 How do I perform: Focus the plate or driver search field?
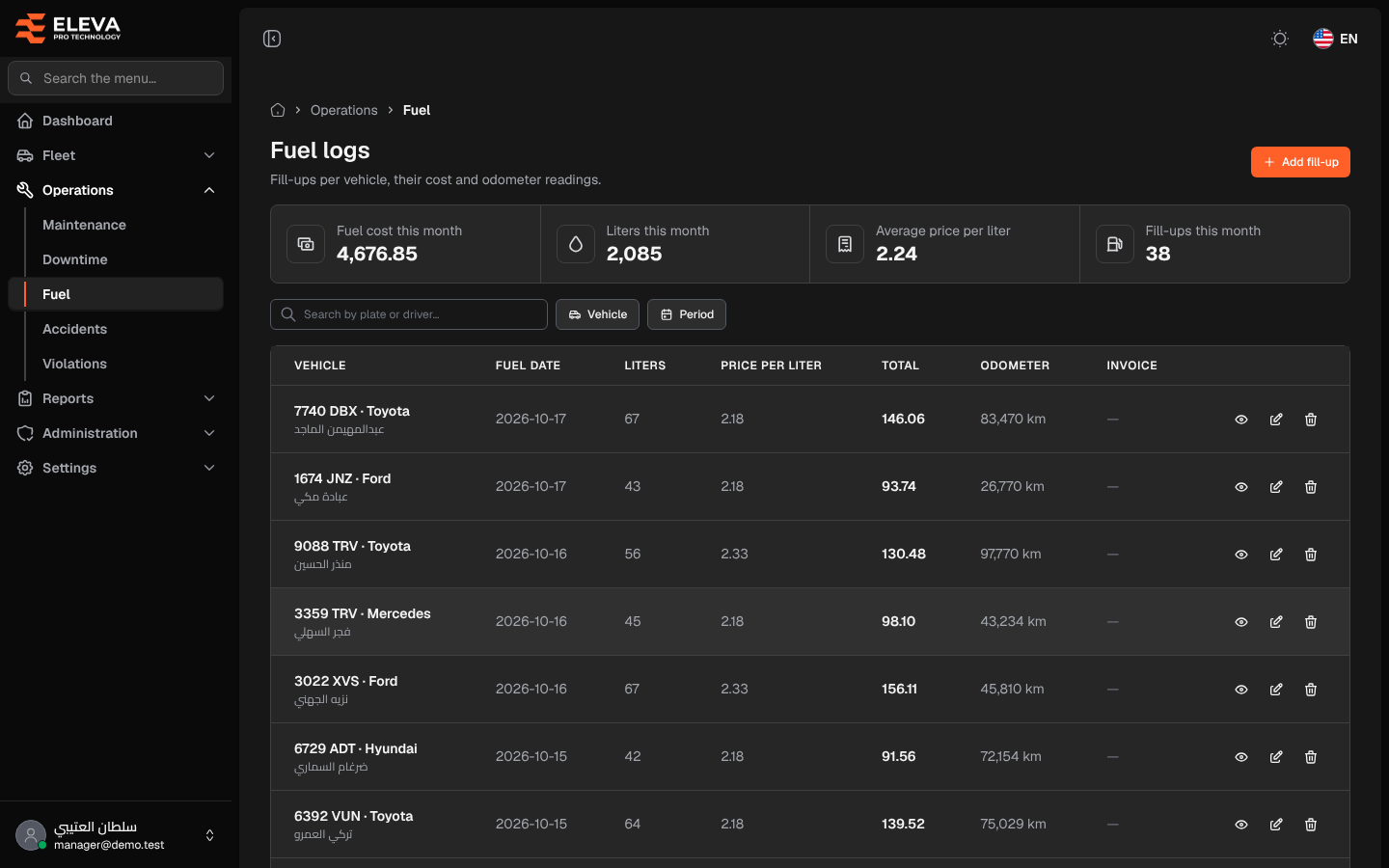[x=409, y=314]
